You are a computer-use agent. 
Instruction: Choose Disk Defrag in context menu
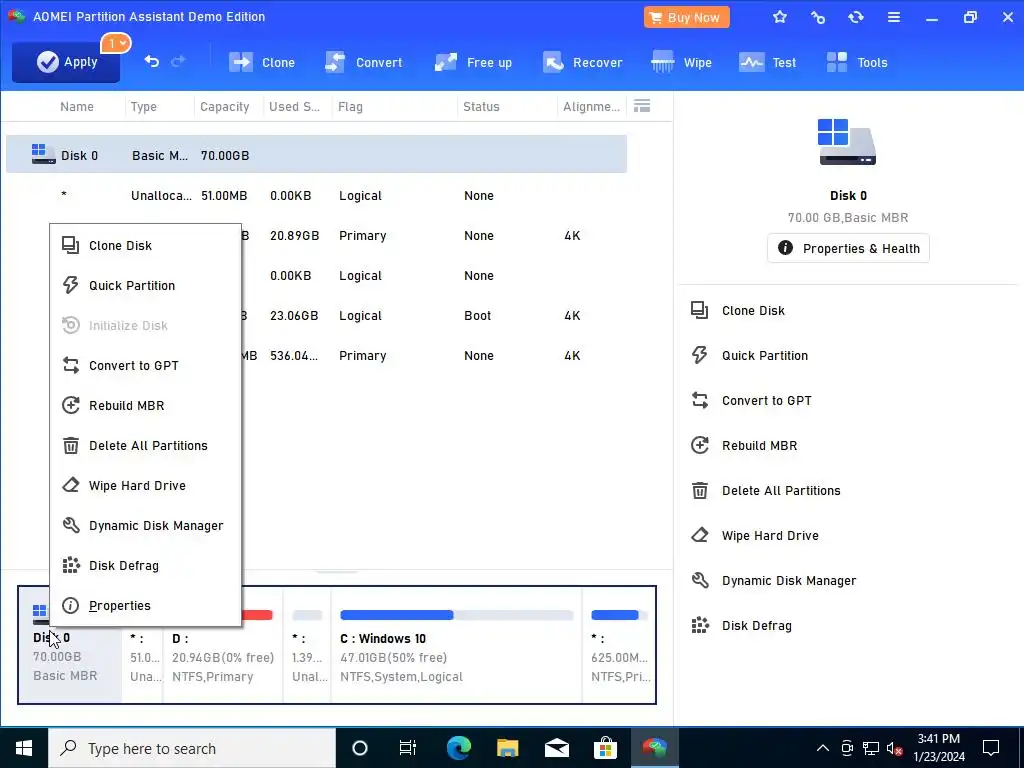[x=146, y=566]
